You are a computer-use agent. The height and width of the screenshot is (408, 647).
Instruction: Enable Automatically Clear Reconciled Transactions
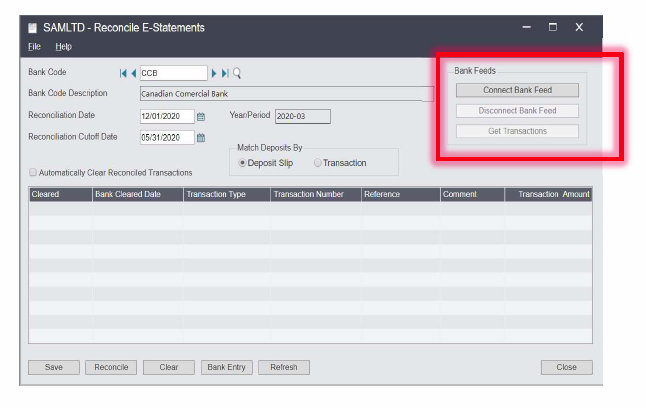tap(34, 172)
